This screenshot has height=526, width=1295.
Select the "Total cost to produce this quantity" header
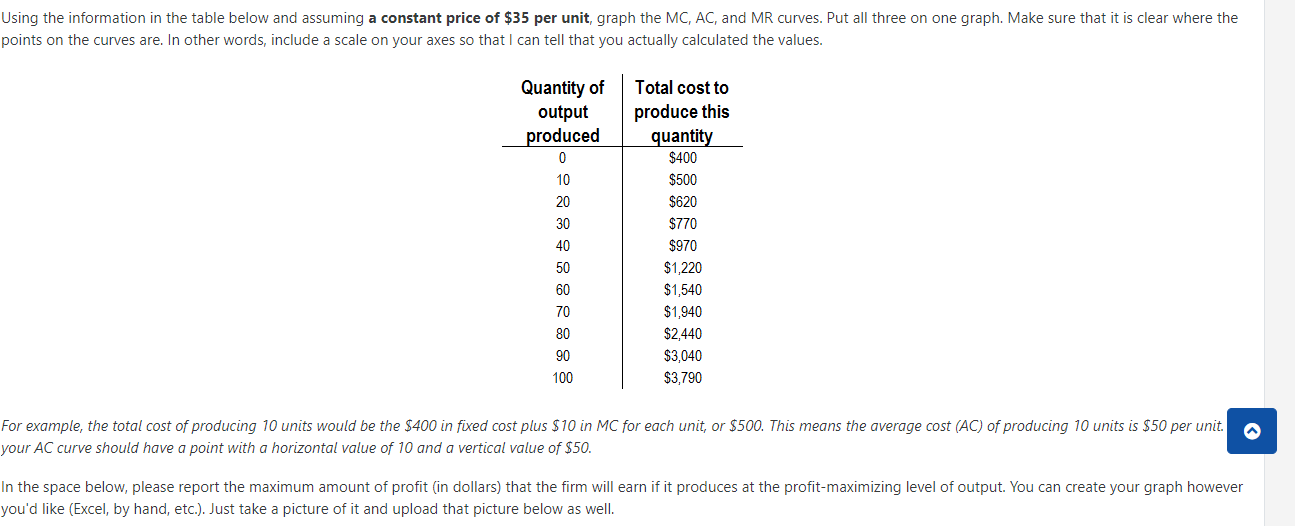pyautogui.click(x=682, y=111)
